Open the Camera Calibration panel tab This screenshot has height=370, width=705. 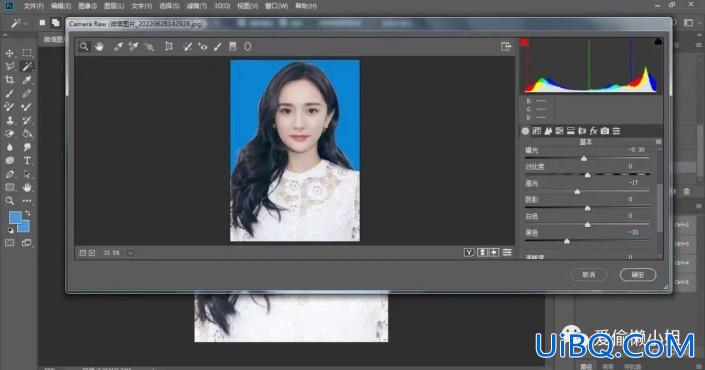click(x=605, y=131)
